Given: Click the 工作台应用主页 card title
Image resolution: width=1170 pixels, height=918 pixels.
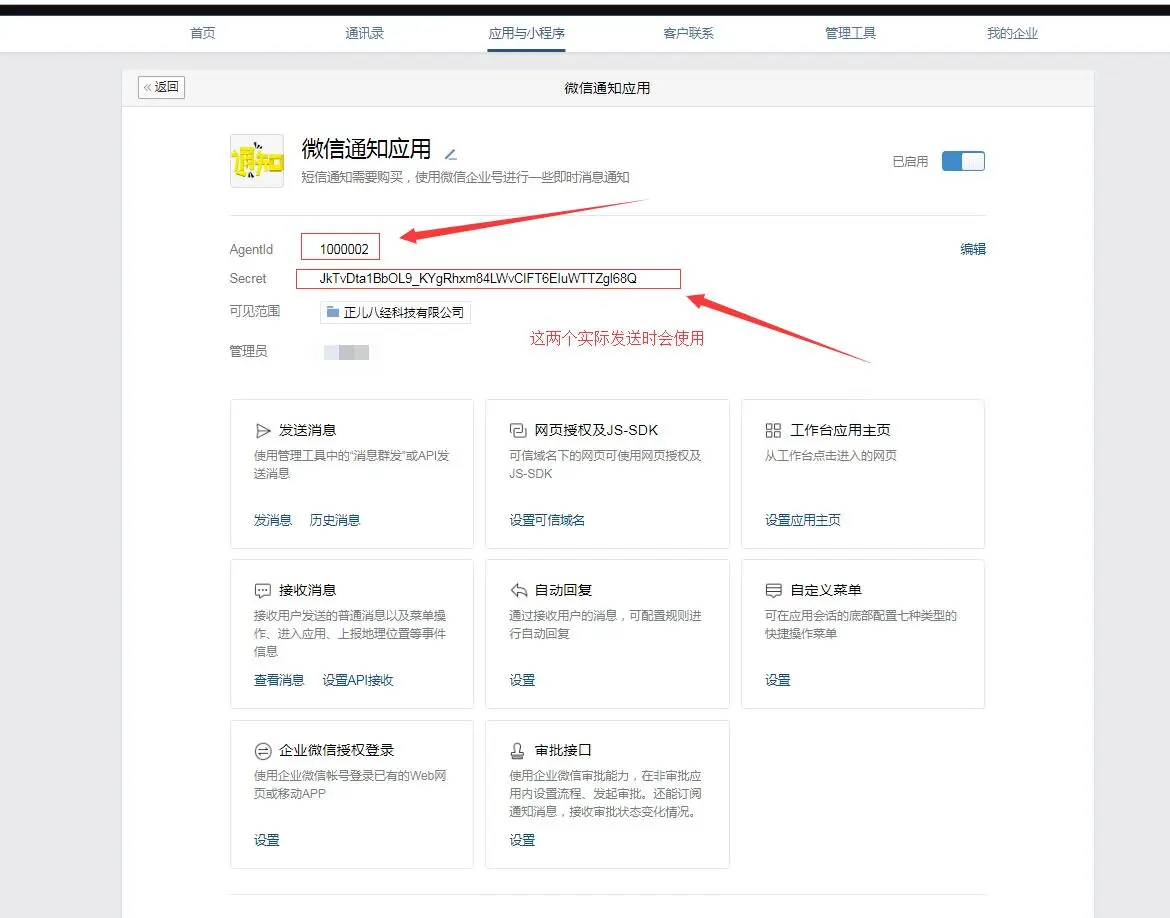Looking at the screenshot, I should [840, 431].
